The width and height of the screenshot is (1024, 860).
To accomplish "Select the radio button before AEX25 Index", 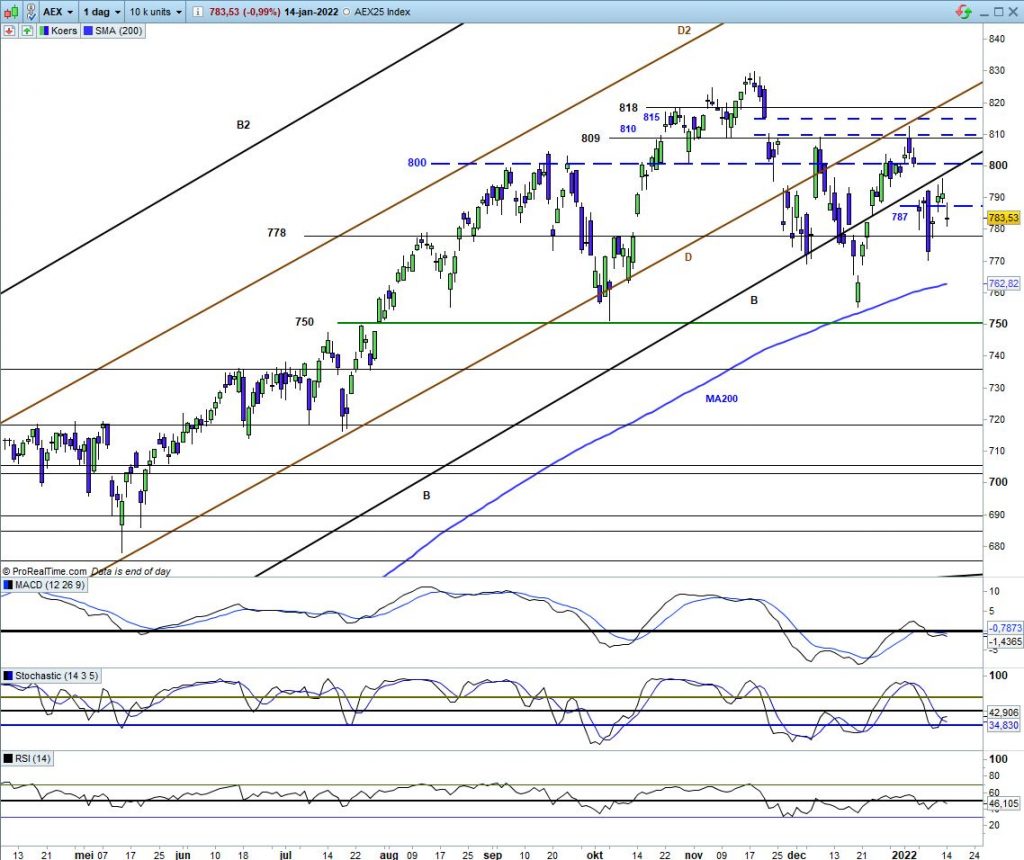I will tap(346, 12).
